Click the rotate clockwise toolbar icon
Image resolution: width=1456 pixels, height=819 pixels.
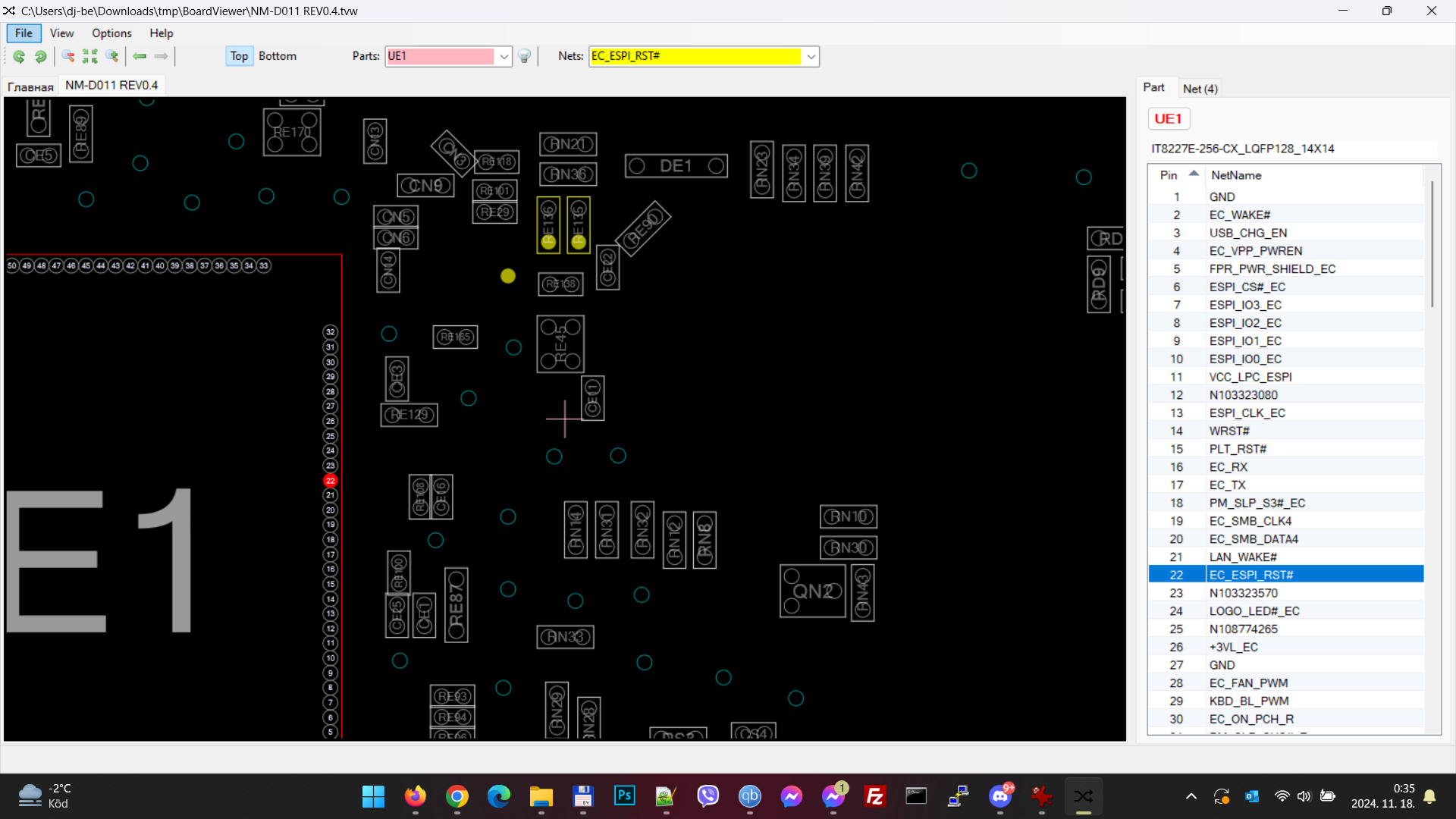coord(41,56)
